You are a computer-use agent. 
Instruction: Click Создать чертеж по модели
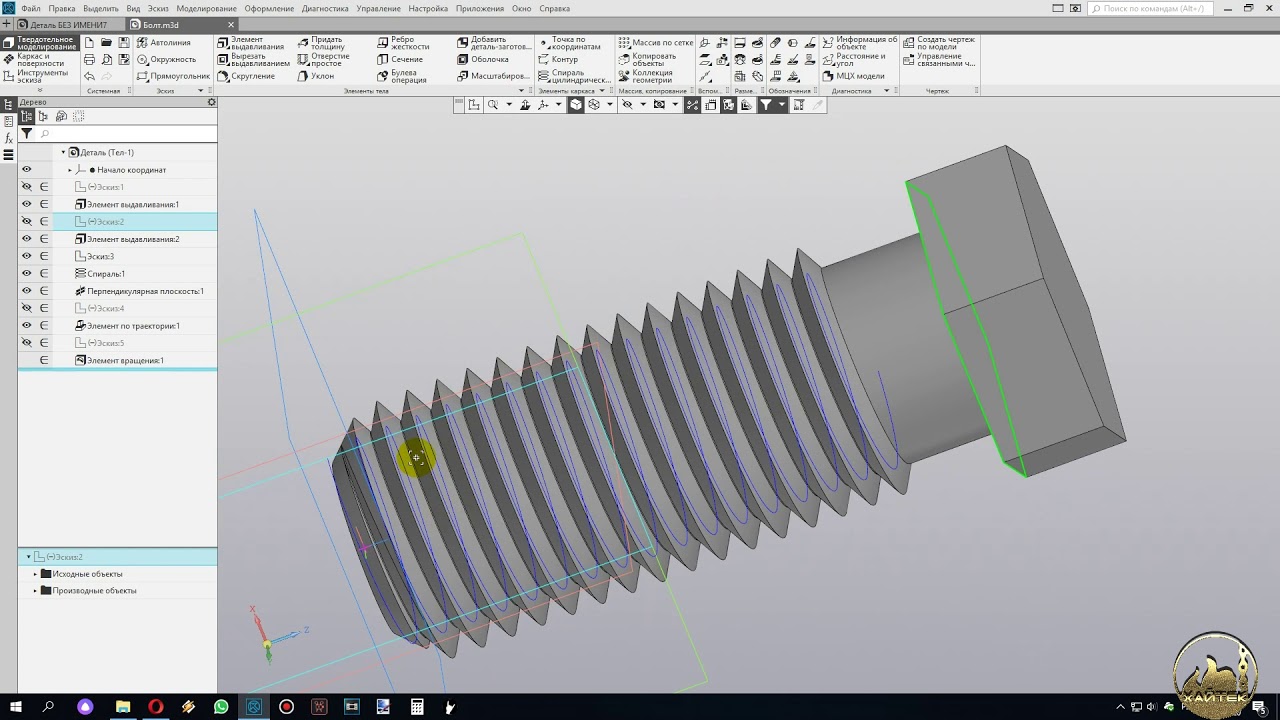pyautogui.click(x=939, y=43)
